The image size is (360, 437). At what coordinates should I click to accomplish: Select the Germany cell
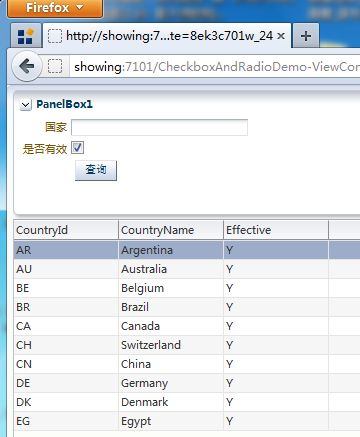point(171,383)
